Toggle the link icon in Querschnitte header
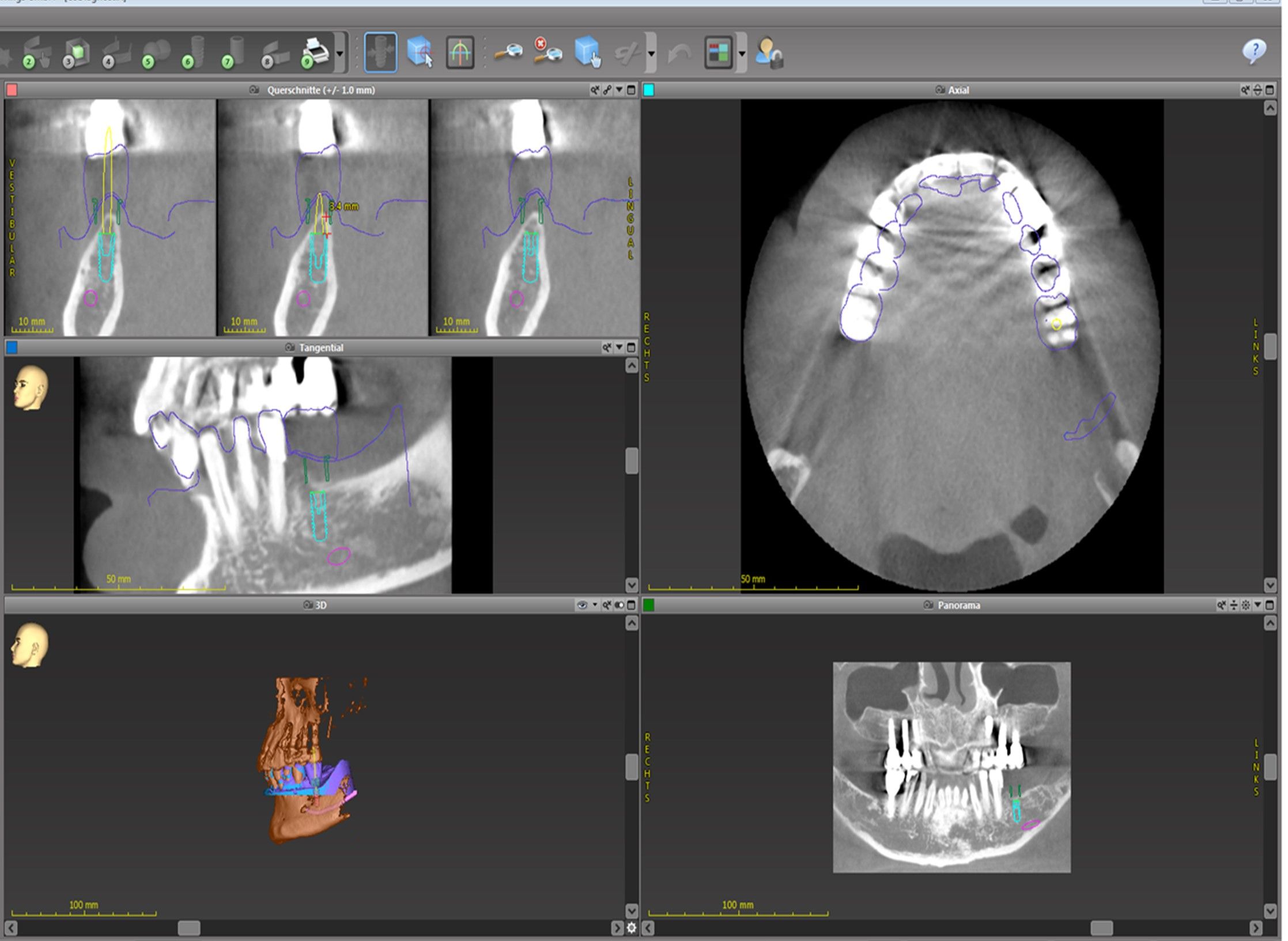 pyautogui.click(x=607, y=90)
